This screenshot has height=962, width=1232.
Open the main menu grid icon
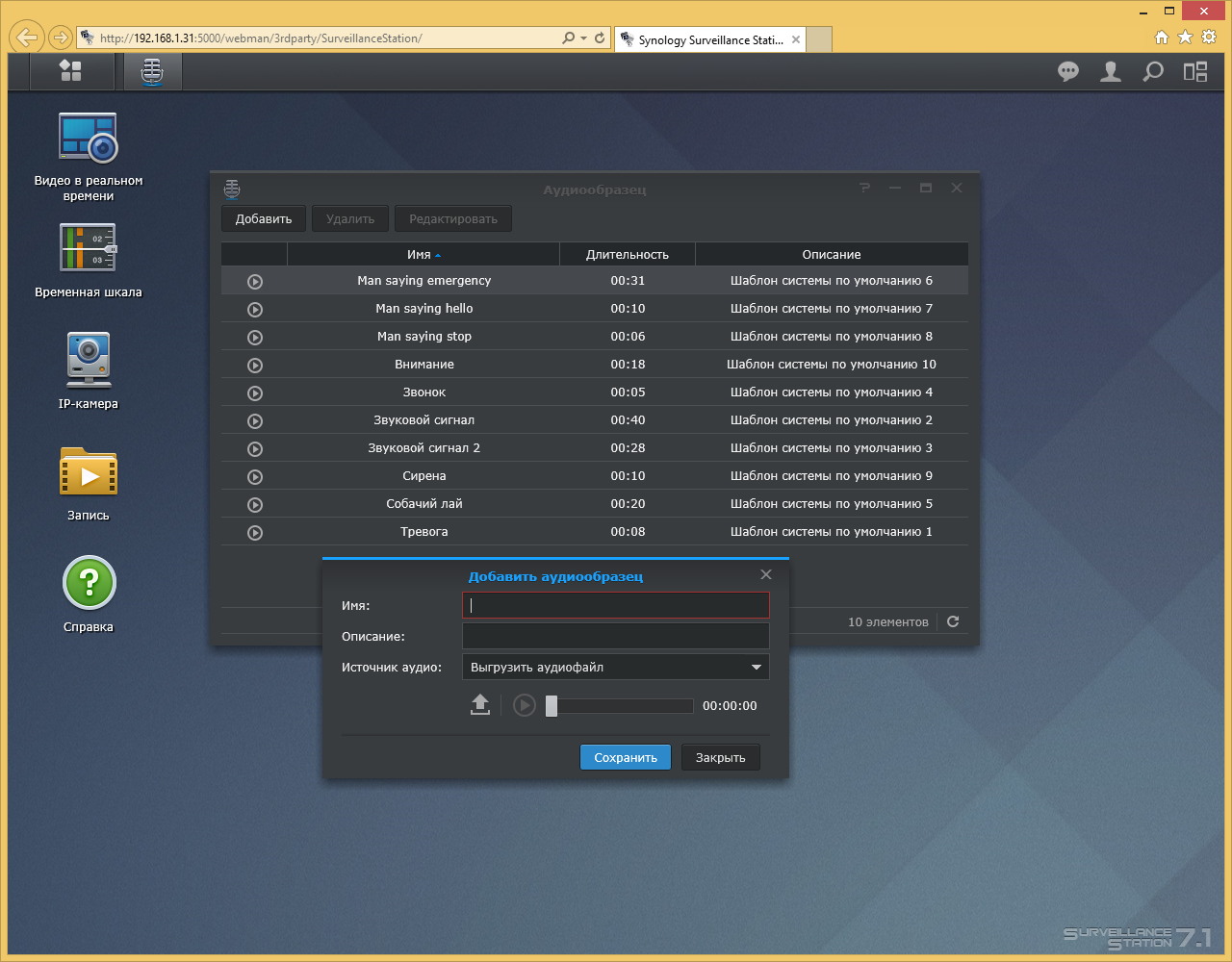tap(70, 71)
